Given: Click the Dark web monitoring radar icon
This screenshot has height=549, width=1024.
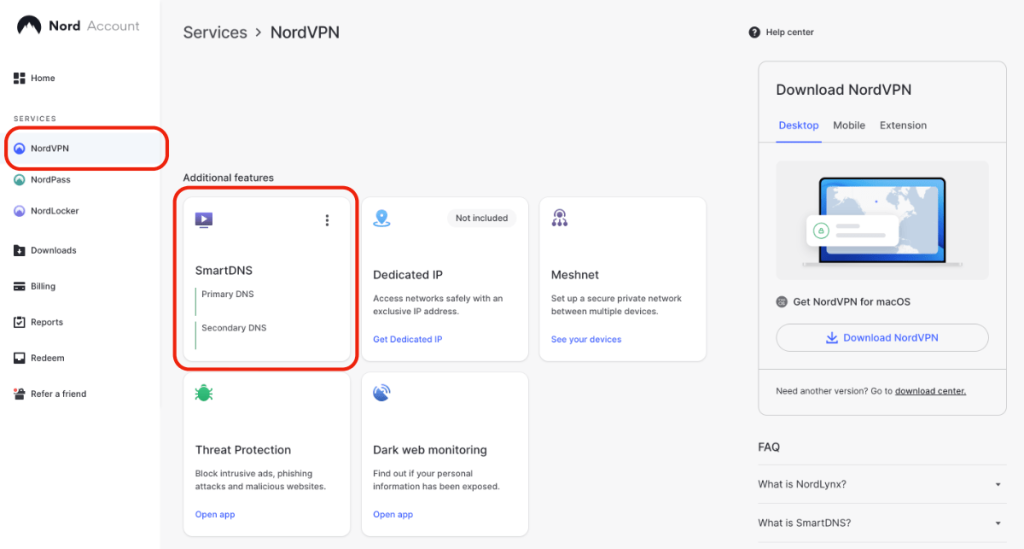Looking at the screenshot, I should click(382, 393).
